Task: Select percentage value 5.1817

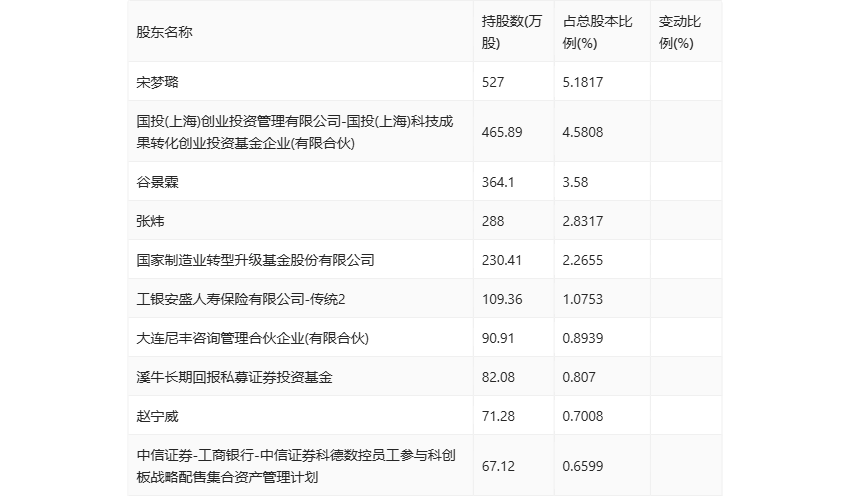Action: pos(583,82)
